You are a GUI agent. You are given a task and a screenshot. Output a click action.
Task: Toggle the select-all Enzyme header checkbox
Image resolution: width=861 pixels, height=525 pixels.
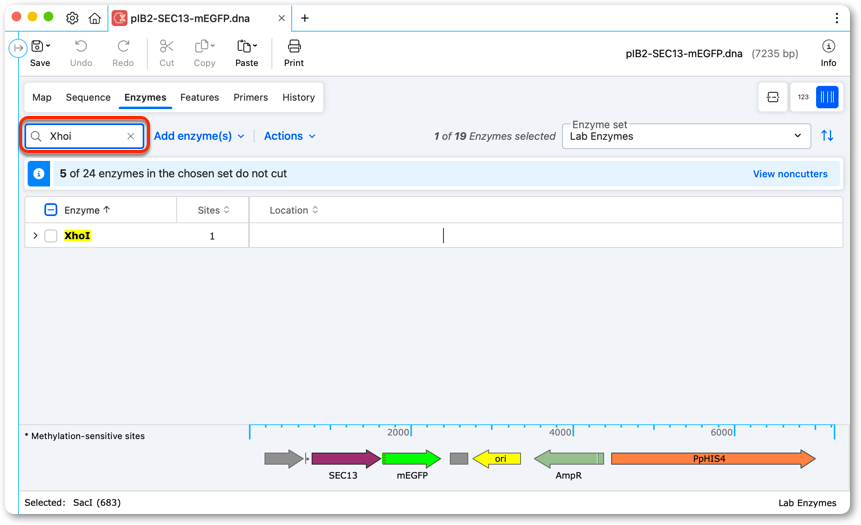pyautogui.click(x=51, y=210)
